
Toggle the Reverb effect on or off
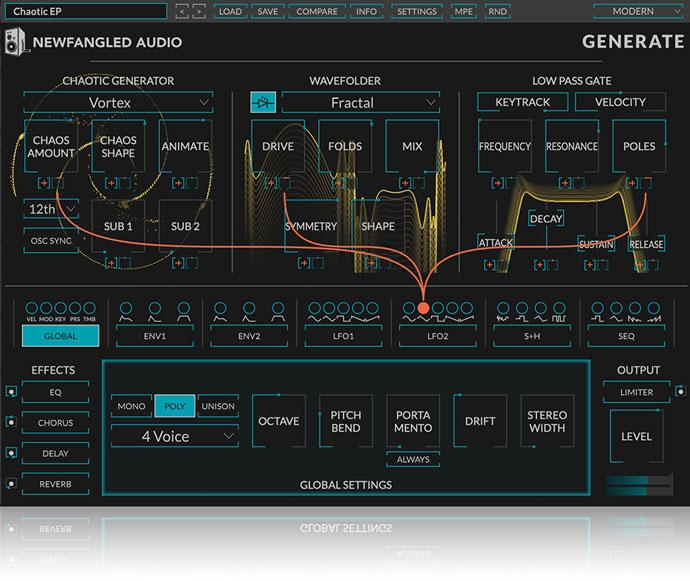[x=10, y=483]
